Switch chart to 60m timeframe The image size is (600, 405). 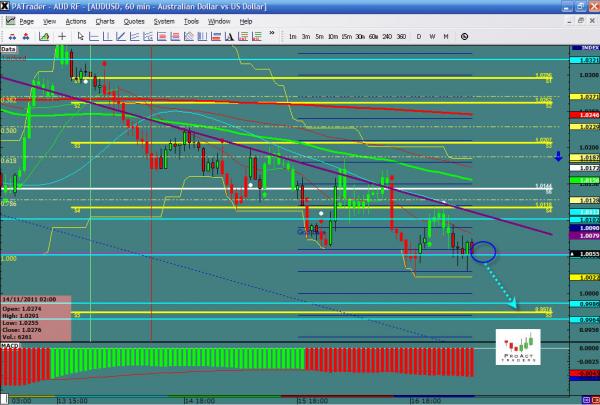tap(372, 36)
